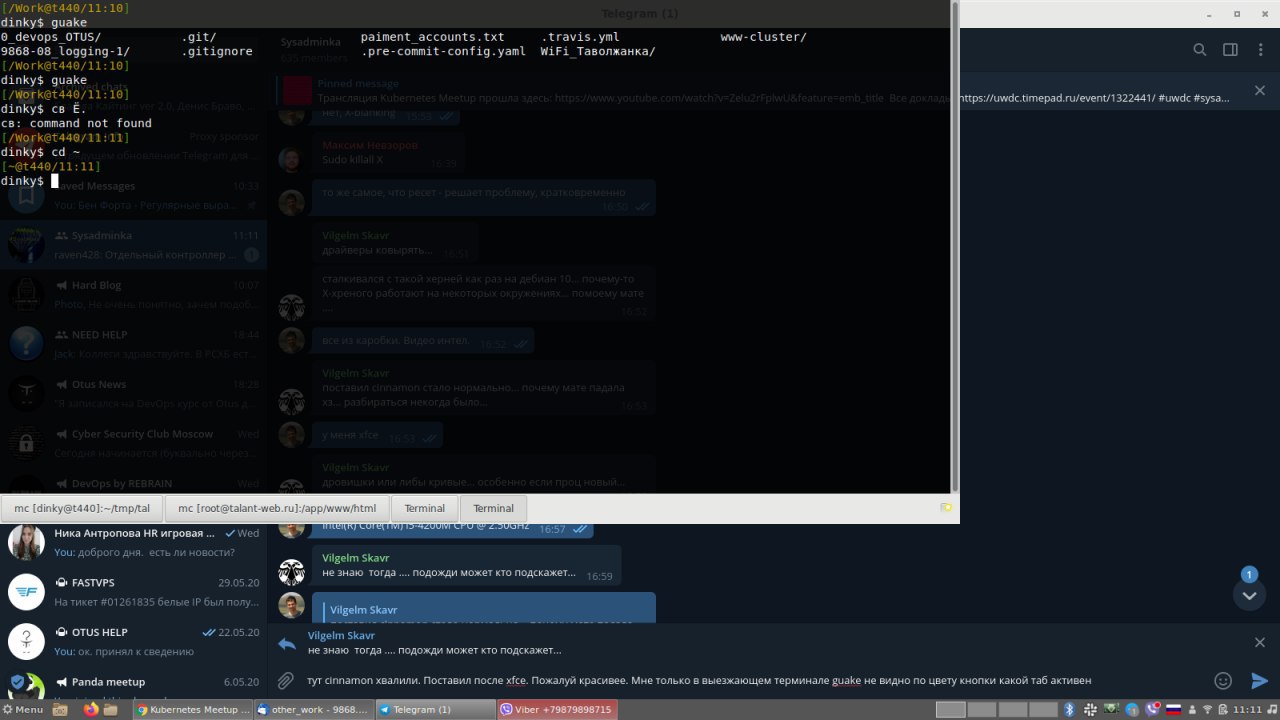The image size is (1280, 720).
Task: Switch to Guake tab mc root@talant-web.ru
Action: click(x=277, y=508)
